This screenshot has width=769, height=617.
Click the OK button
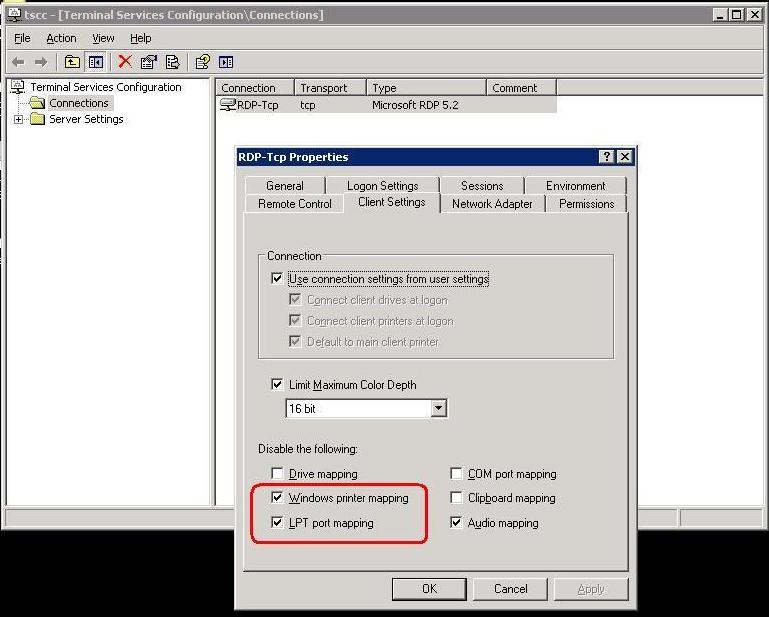429,589
